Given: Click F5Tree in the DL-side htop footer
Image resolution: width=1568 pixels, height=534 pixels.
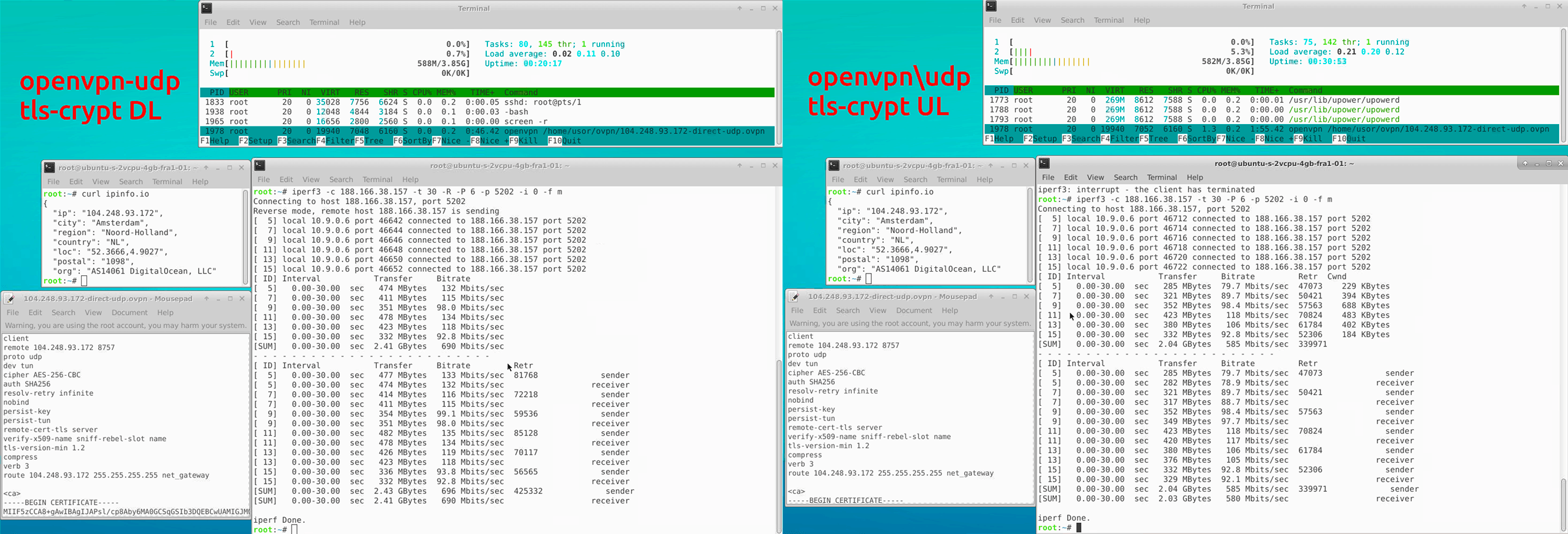Looking at the screenshot, I should point(369,141).
